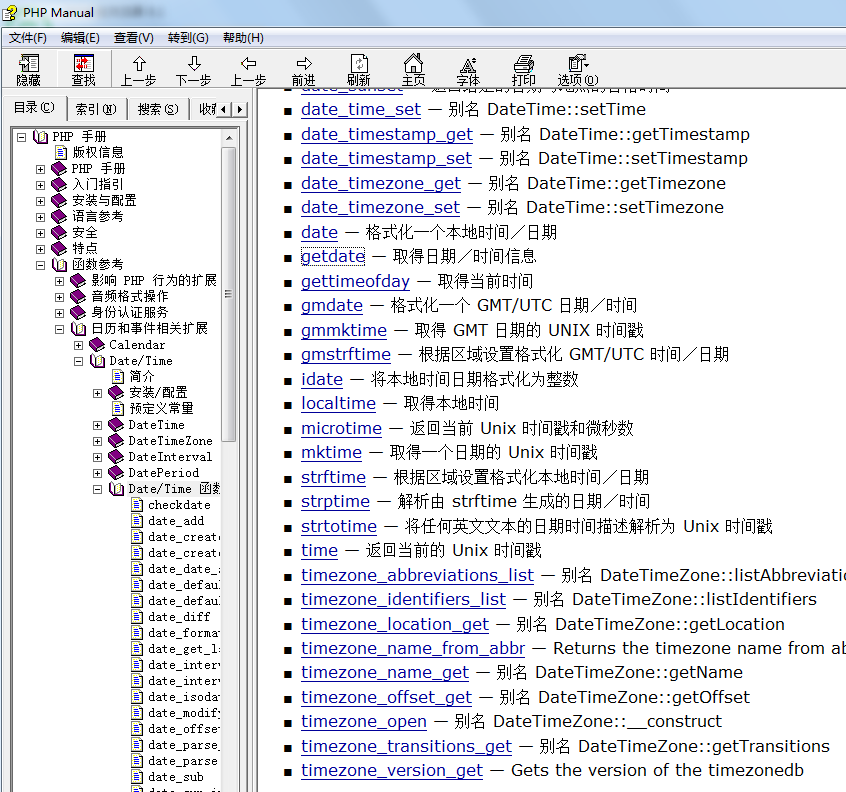Click the 隐藏 (hide pane) toolbar icon
The image size is (846, 792).
(29, 69)
